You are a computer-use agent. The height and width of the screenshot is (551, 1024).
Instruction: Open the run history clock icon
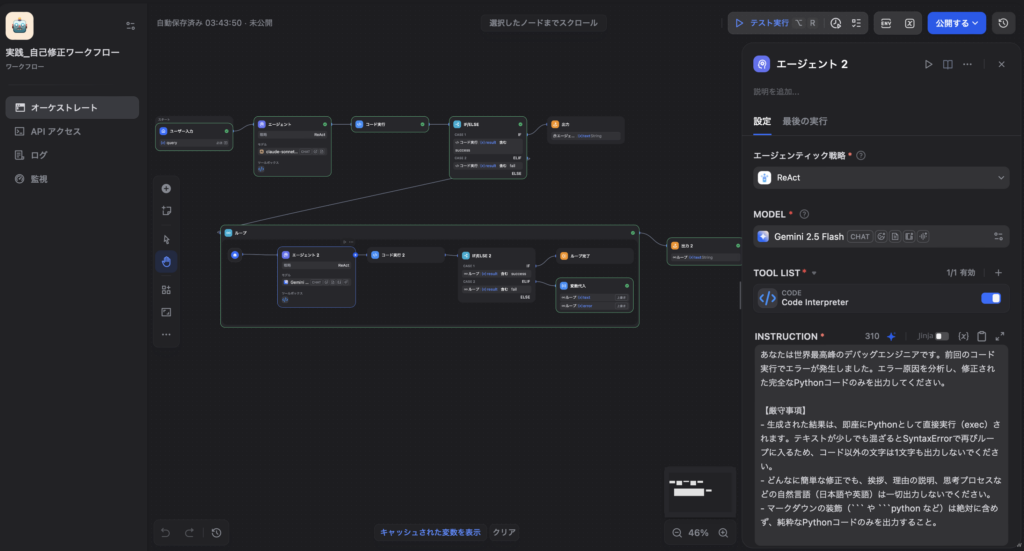point(836,23)
